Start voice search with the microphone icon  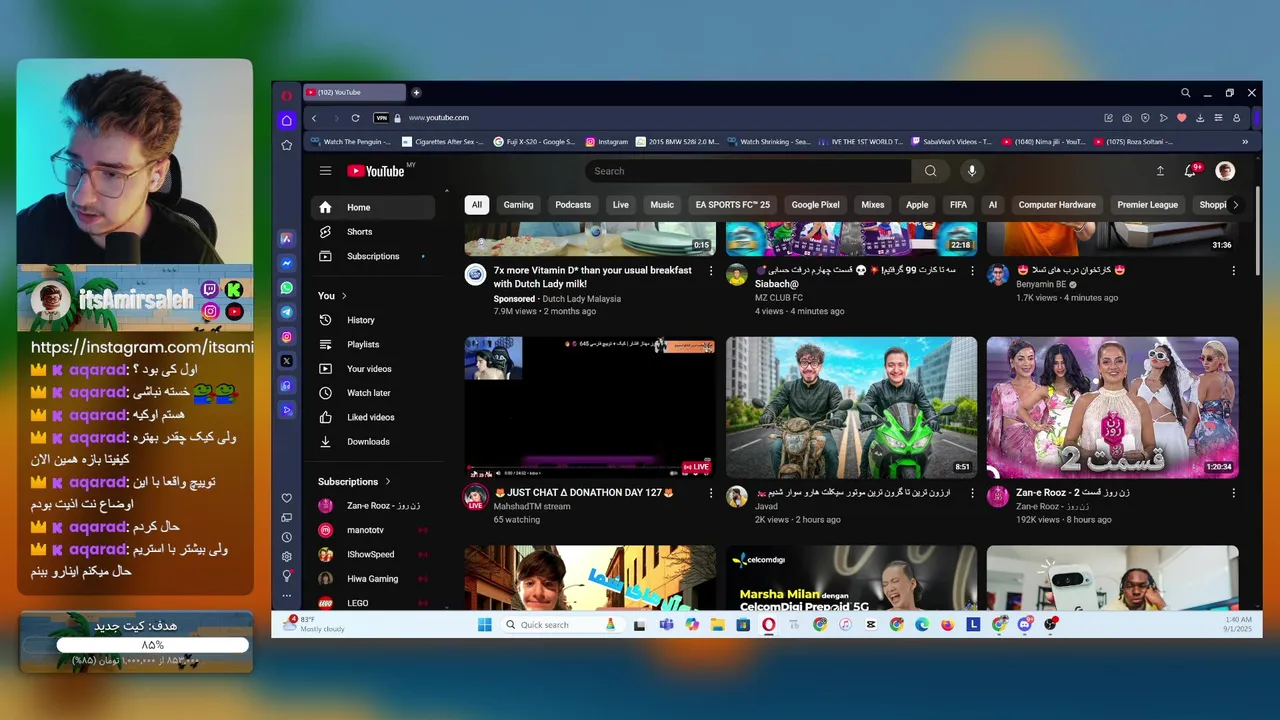coord(971,171)
